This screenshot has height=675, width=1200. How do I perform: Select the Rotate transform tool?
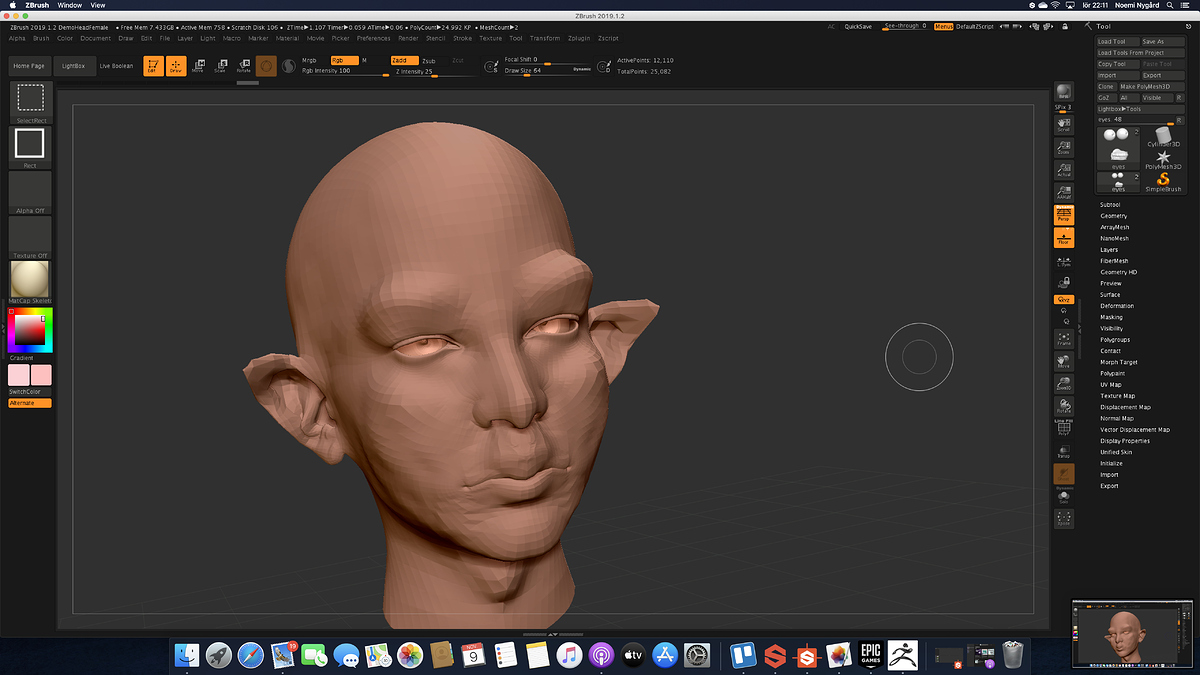(243, 66)
